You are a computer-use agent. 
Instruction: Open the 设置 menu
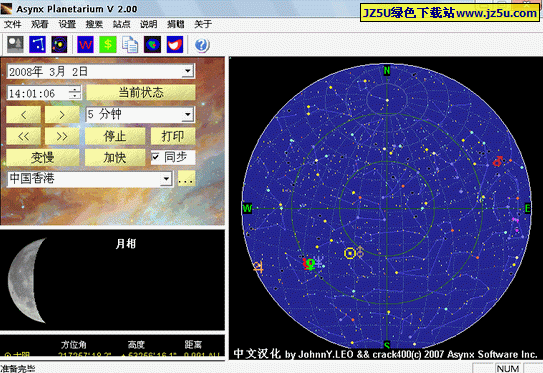(67, 24)
